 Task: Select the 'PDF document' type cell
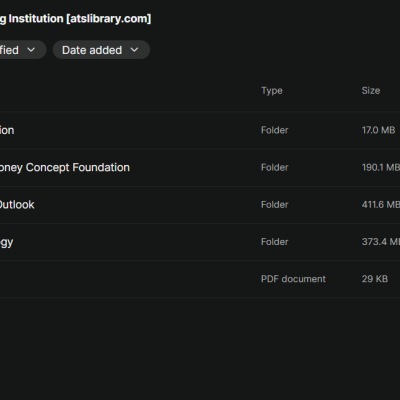point(293,279)
